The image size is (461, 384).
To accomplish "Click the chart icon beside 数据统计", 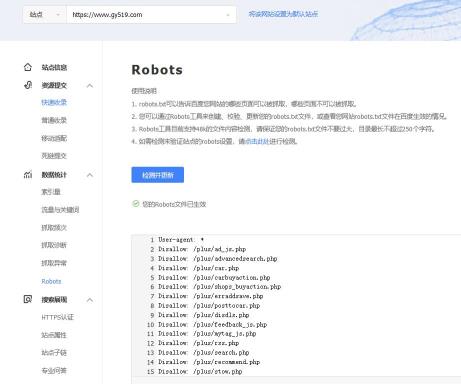I will click(x=28, y=174).
